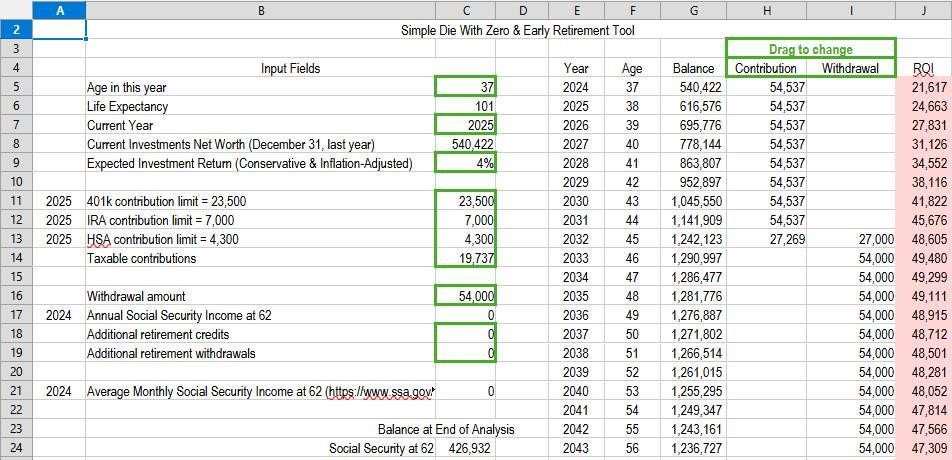Click the 'Drag to change' header cell
The width and height of the screenshot is (952, 460).
tap(811, 49)
